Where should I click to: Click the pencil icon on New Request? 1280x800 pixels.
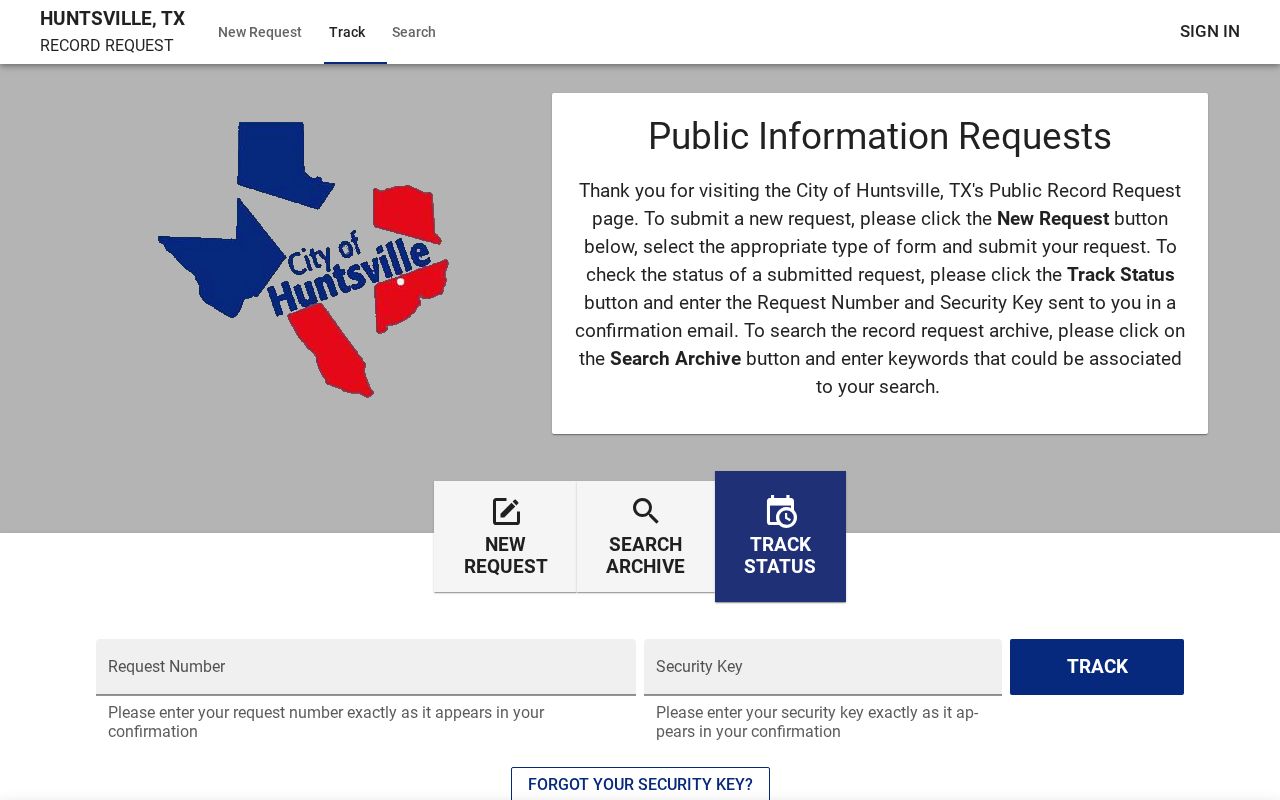tap(506, 512)
